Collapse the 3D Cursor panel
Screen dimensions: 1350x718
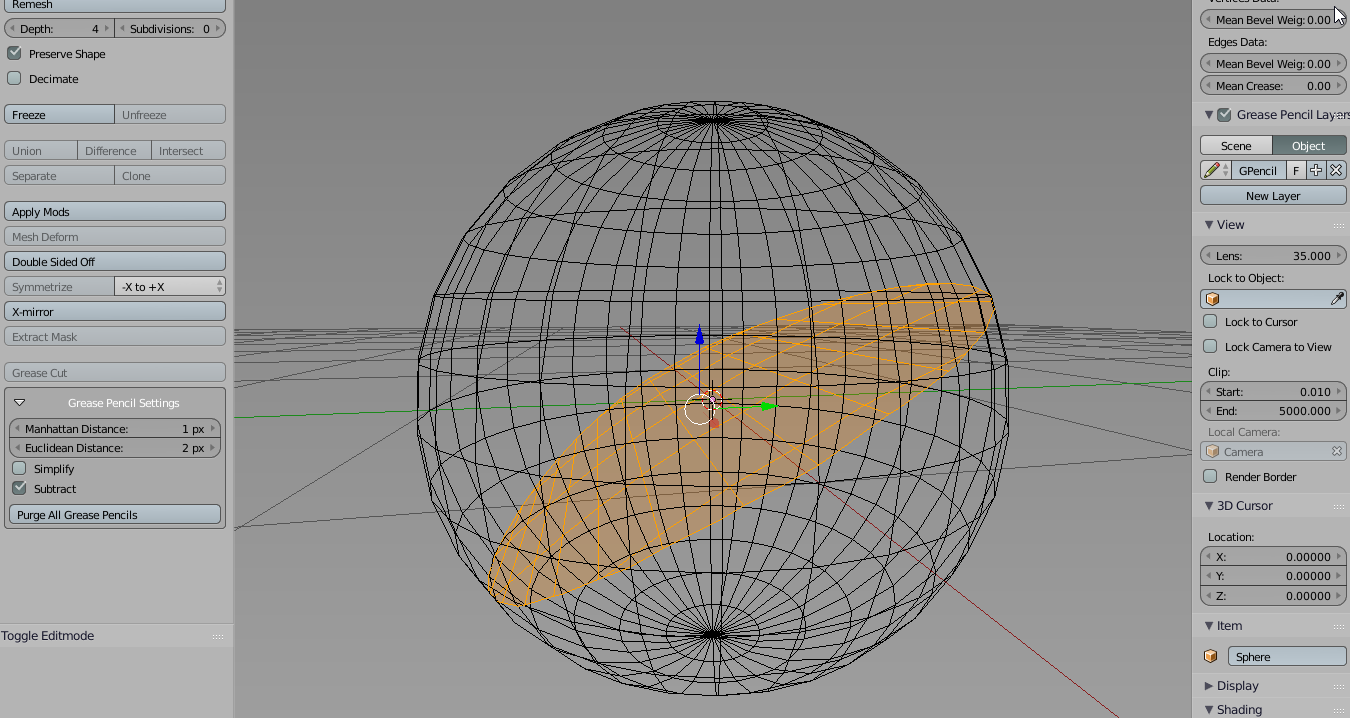(1209, 506)
